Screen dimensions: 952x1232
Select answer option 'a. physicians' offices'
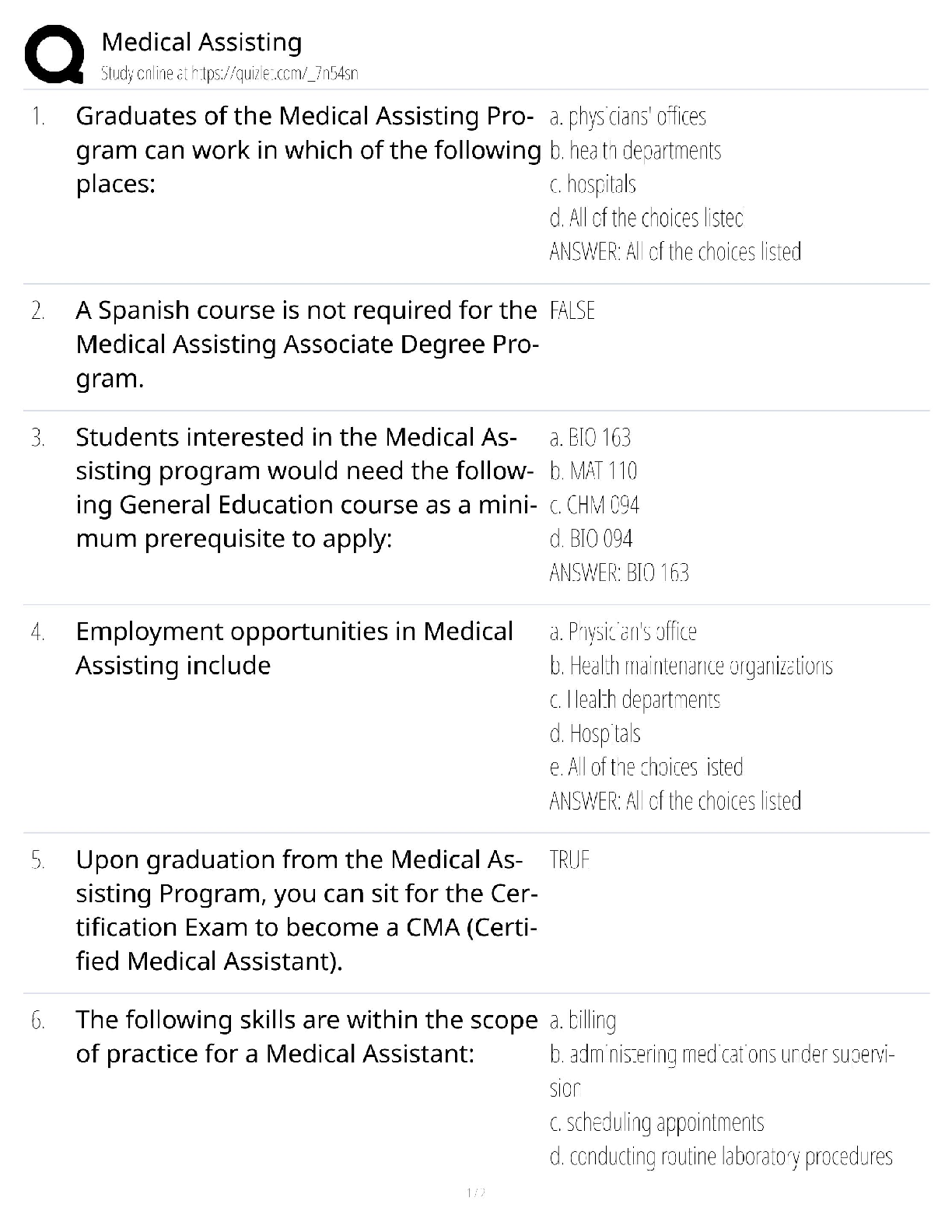tap(627, 117)
